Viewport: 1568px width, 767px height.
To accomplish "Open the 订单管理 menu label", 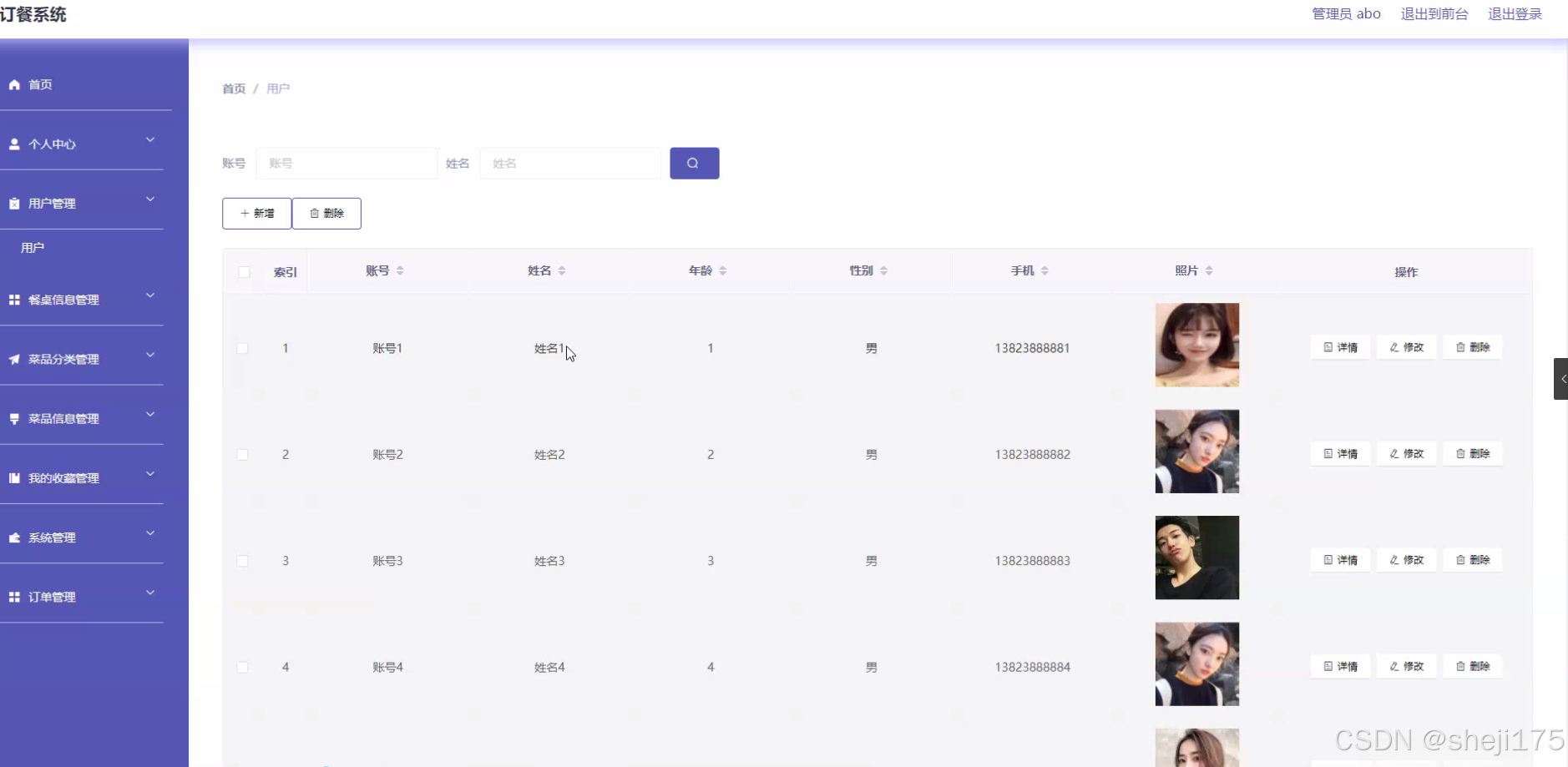I will coord(52,597).
